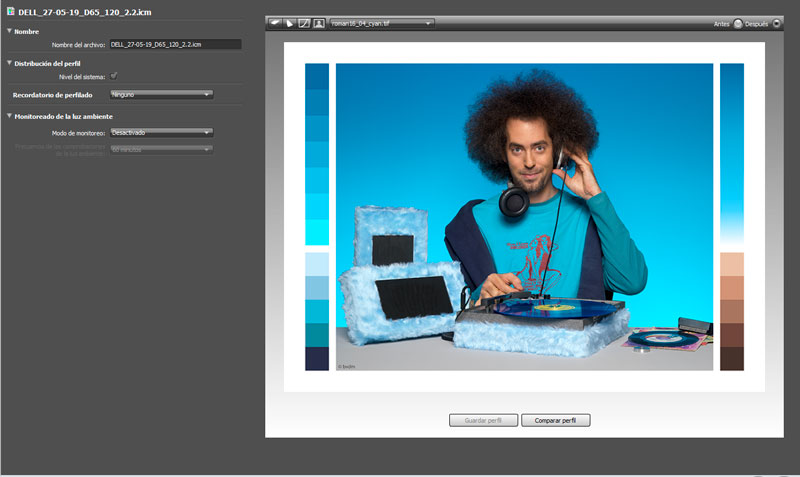Click the bright cyan swatch in left strip
This screenshot has height=477, width=800.
click(316, 232)
